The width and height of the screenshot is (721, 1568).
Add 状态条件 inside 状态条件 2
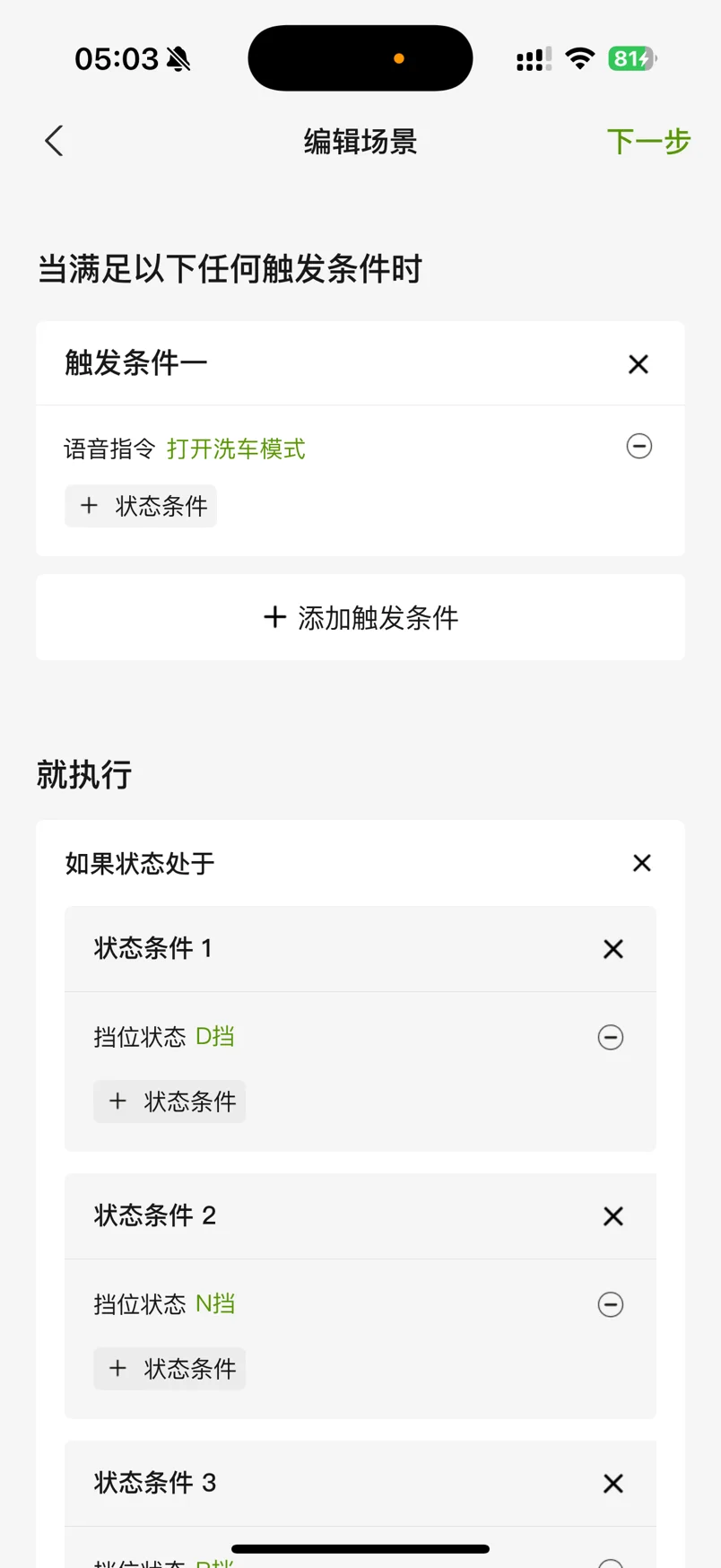169,1369
